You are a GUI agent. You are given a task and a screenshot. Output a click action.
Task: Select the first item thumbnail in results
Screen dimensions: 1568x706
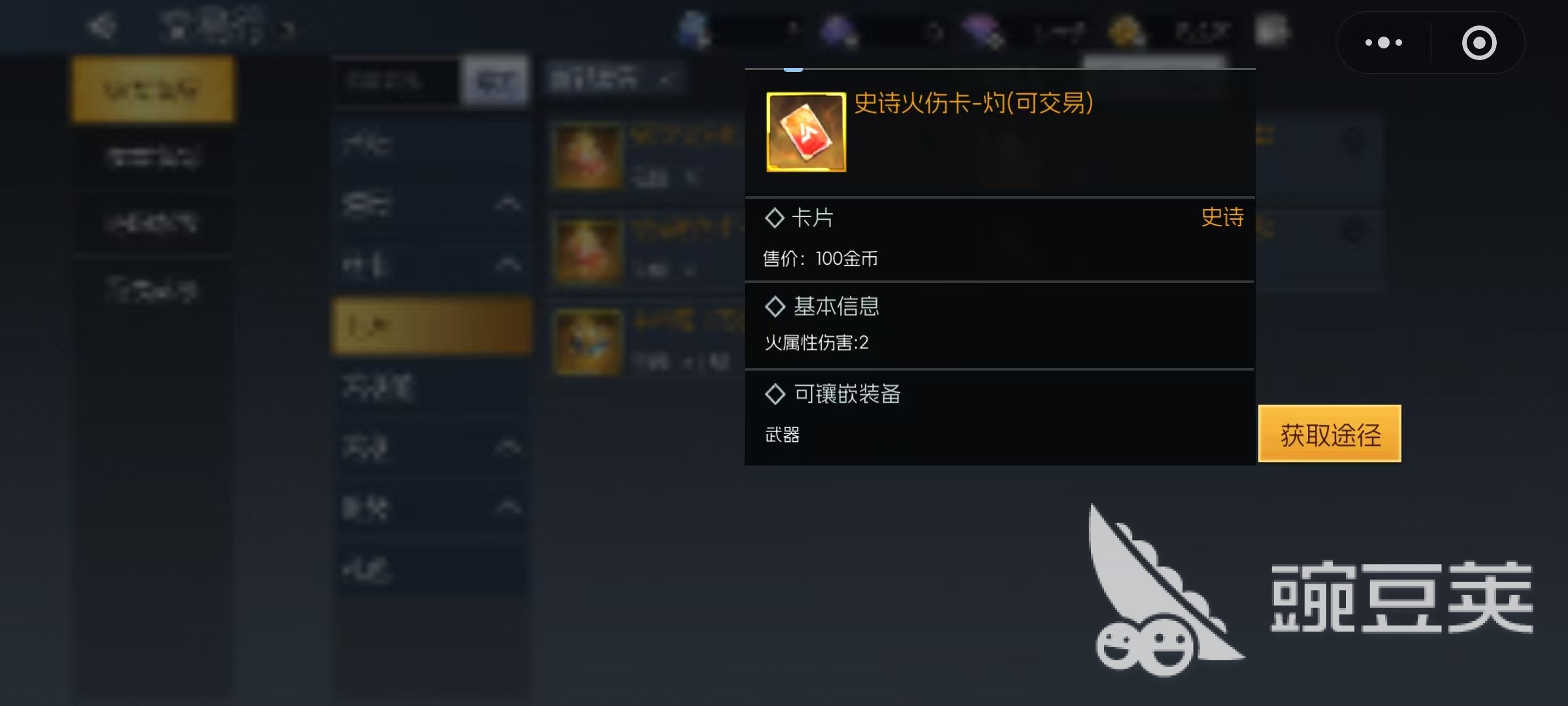tap(587, 157)
